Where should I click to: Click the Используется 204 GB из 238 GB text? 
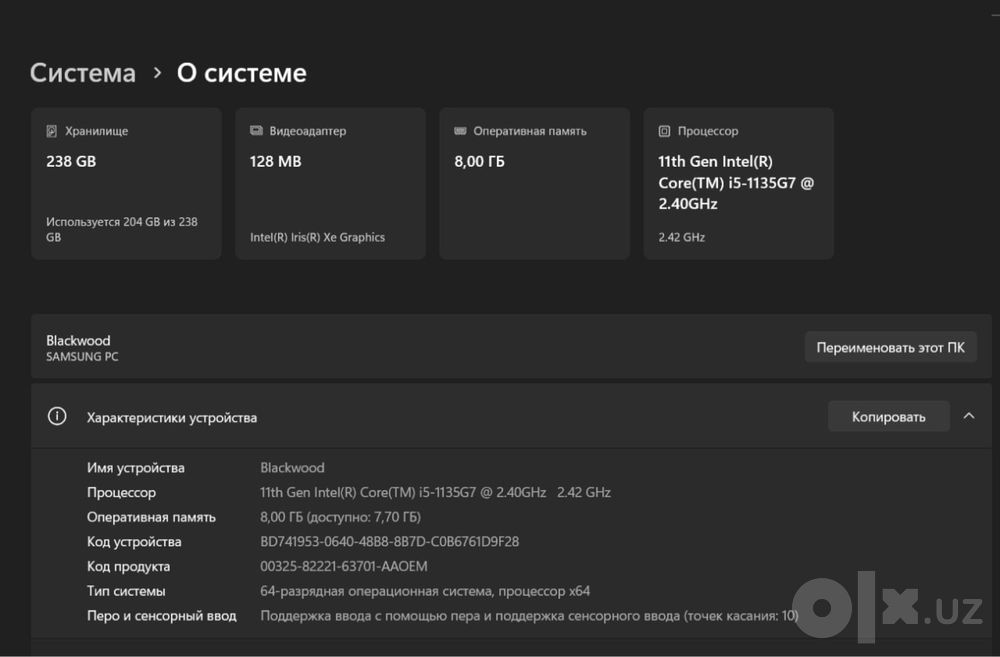pyautogui.click(x=122, y=230)
